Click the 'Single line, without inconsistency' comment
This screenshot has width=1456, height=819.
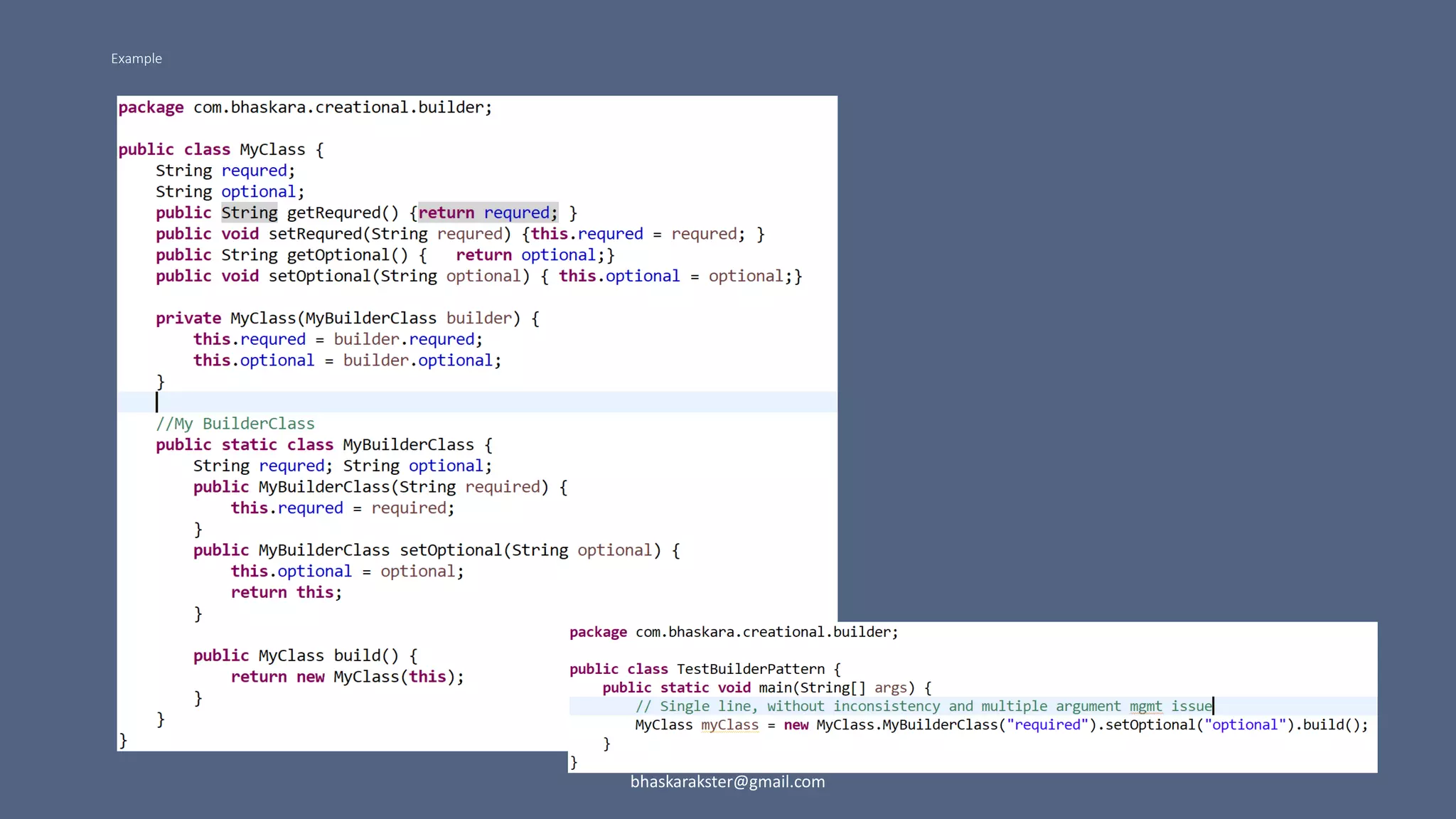tap(924, 706)
